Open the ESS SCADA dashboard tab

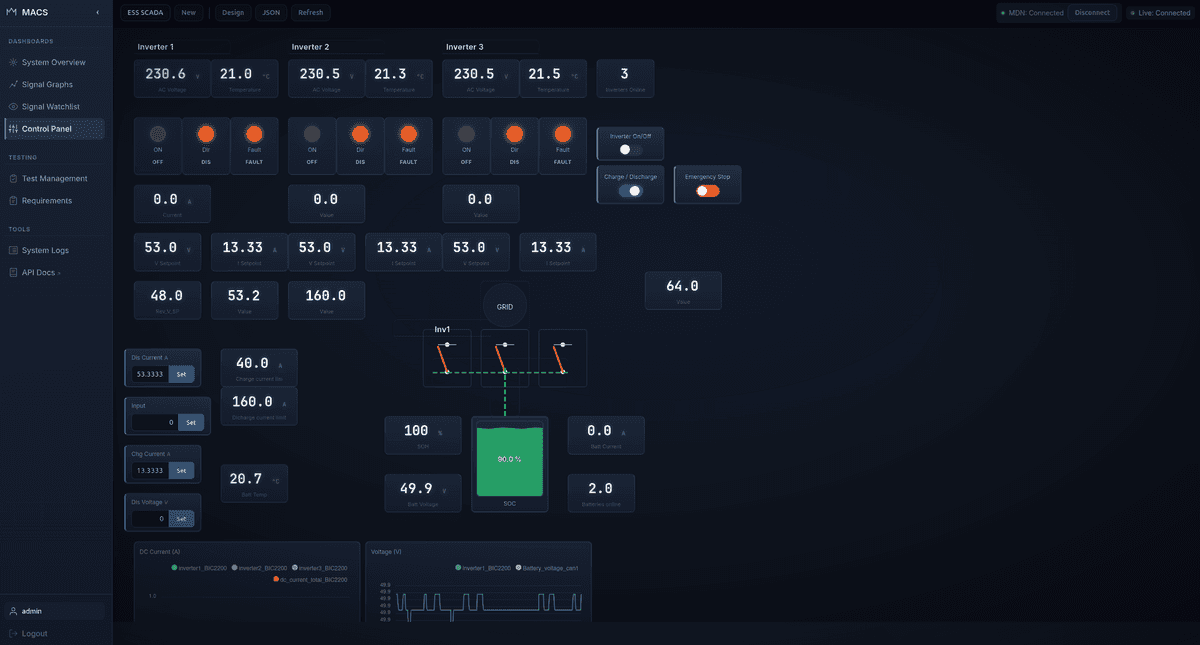pyautogui.click(x=146, y=13)
